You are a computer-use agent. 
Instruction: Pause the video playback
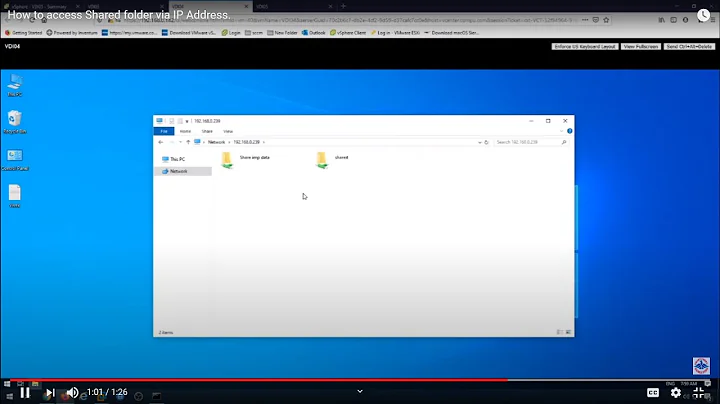coord(25,392)
